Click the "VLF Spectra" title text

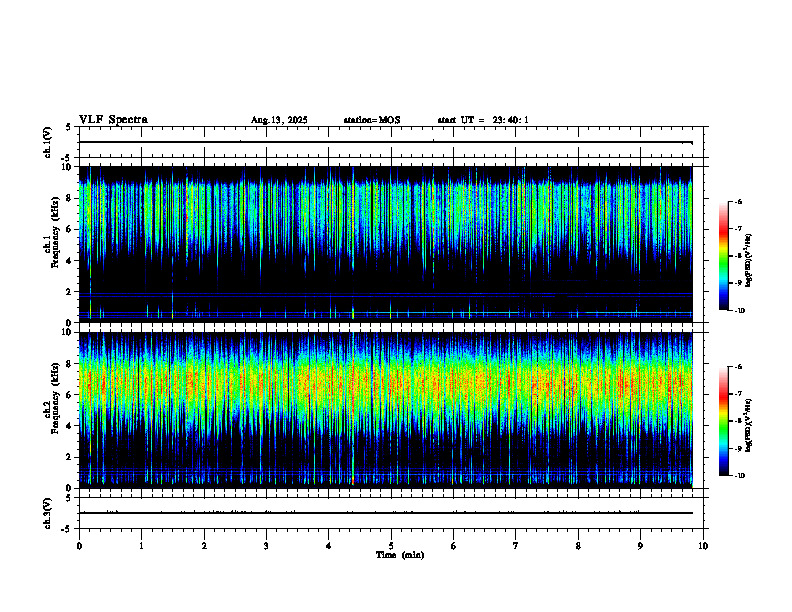(x=113, y=120)
